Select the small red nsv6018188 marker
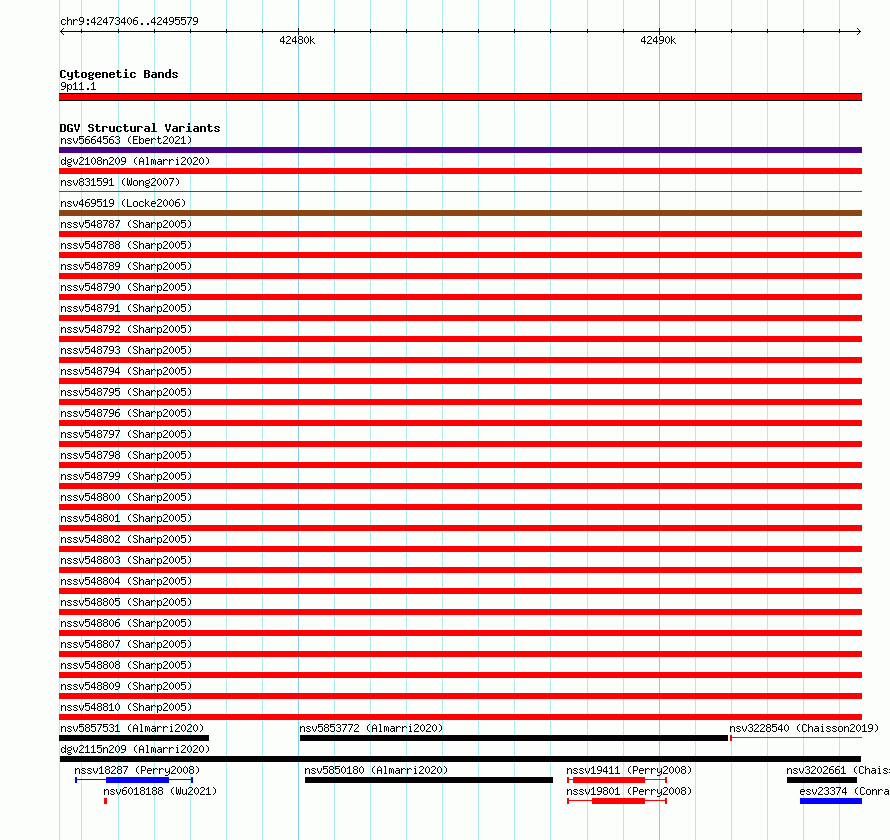The width and height of the screenshot is (890, 840). coord(106,801)
